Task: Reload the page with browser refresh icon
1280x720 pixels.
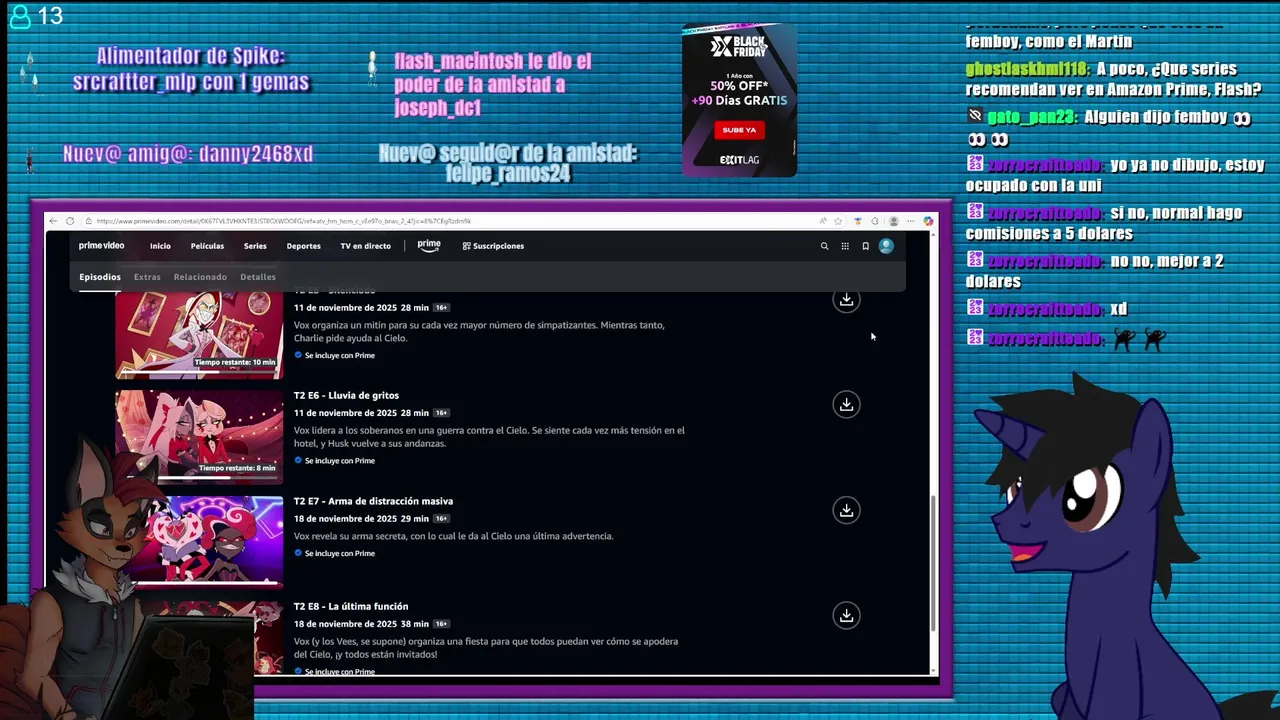Action: 70,221
